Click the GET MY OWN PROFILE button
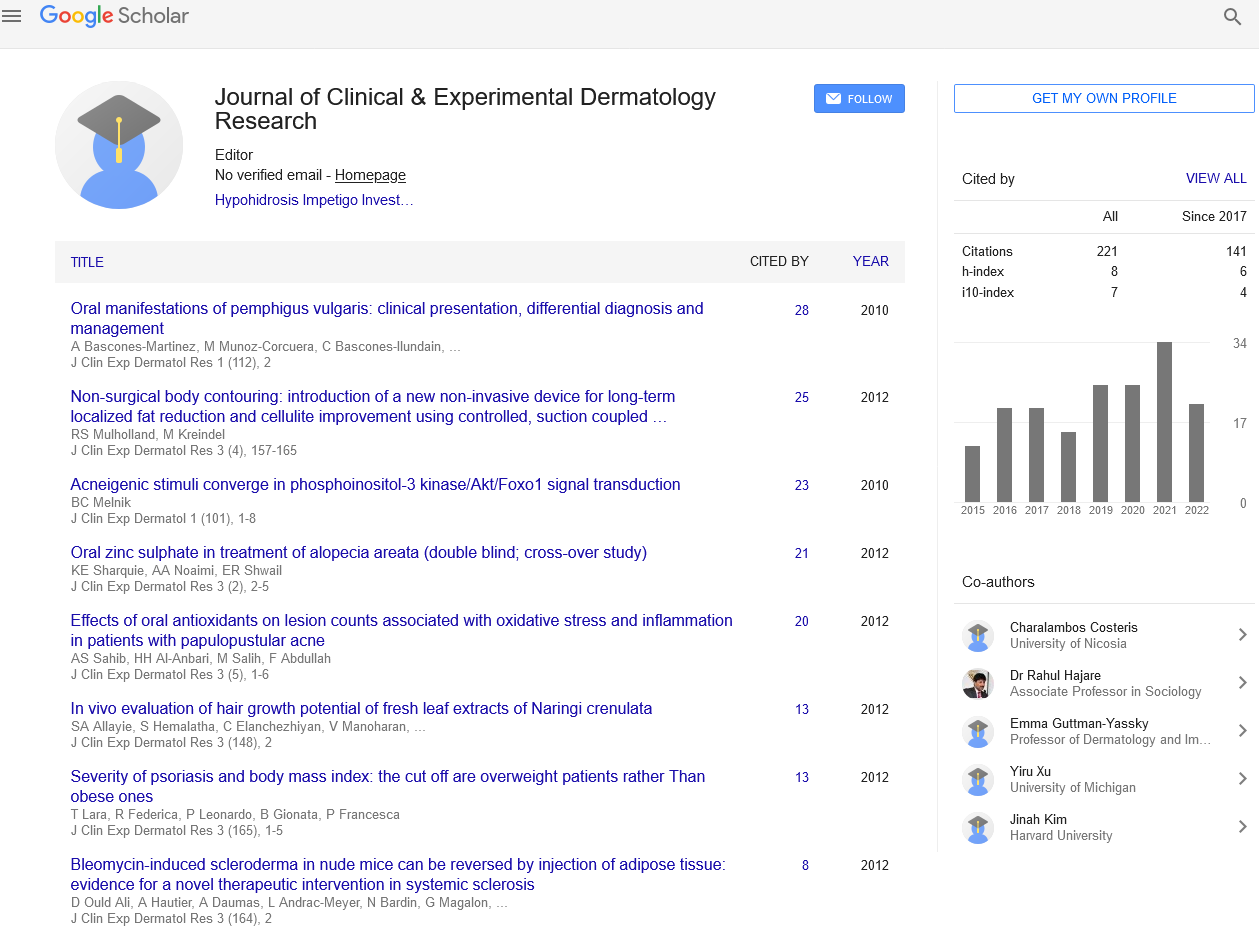The image size is (1259, 934). pyautogui.click(x=1104, y=98)
